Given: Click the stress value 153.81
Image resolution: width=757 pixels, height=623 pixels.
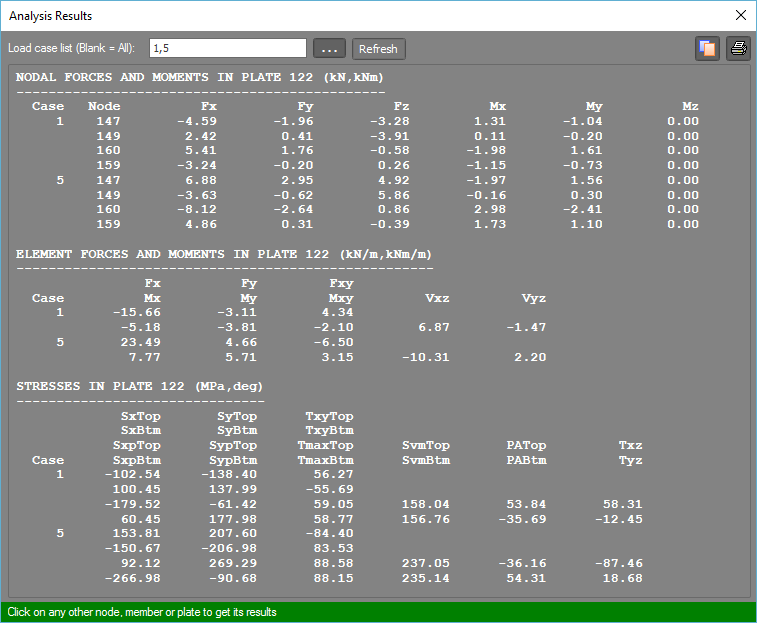Looking at the screenshot, I should click(137, 533).
